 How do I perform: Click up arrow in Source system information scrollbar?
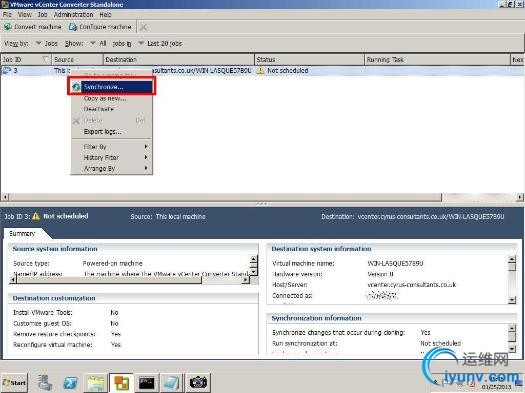pyautogui.click(x=253, y=259)
